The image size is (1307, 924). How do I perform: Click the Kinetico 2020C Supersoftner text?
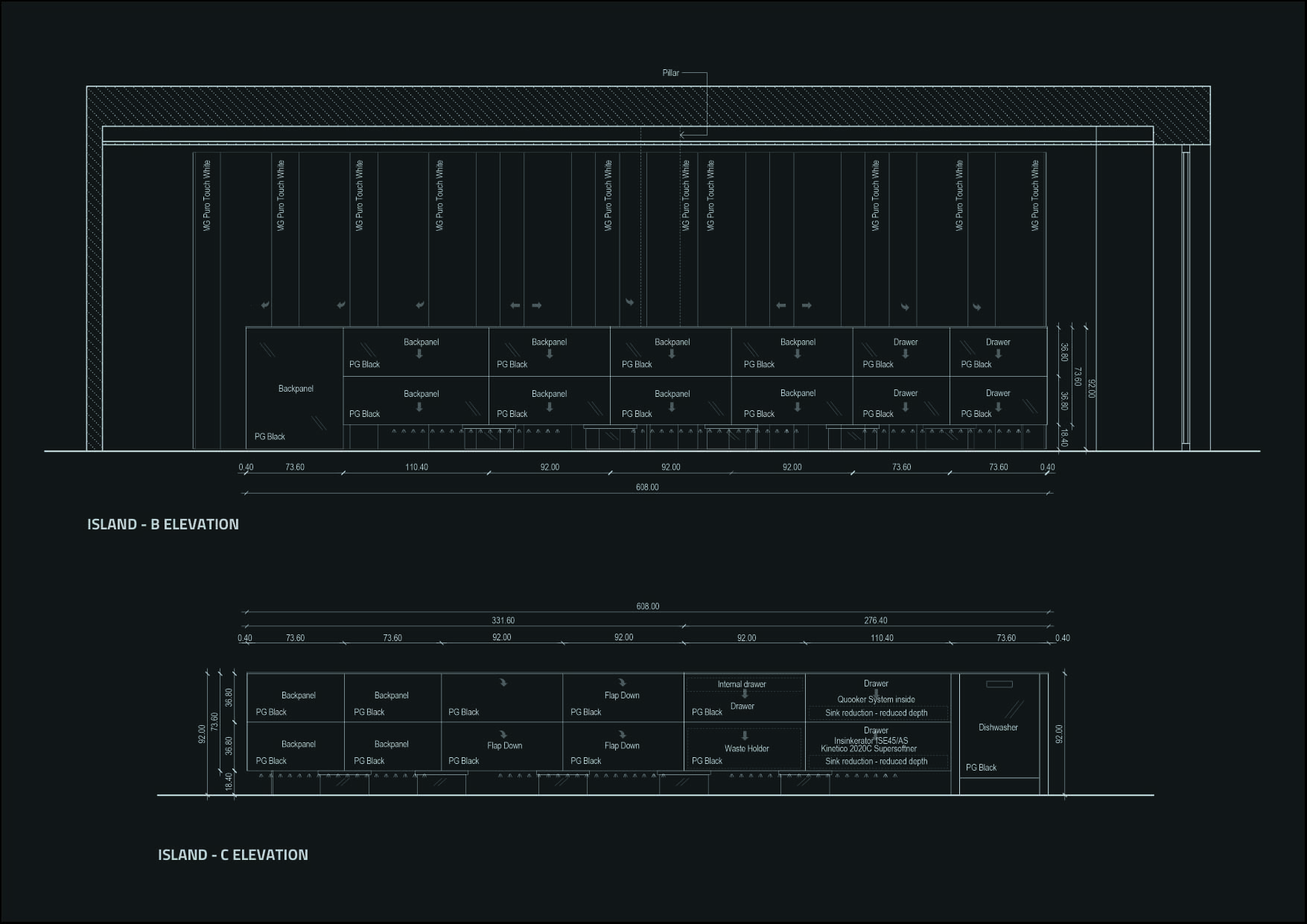tap(868, 749)
